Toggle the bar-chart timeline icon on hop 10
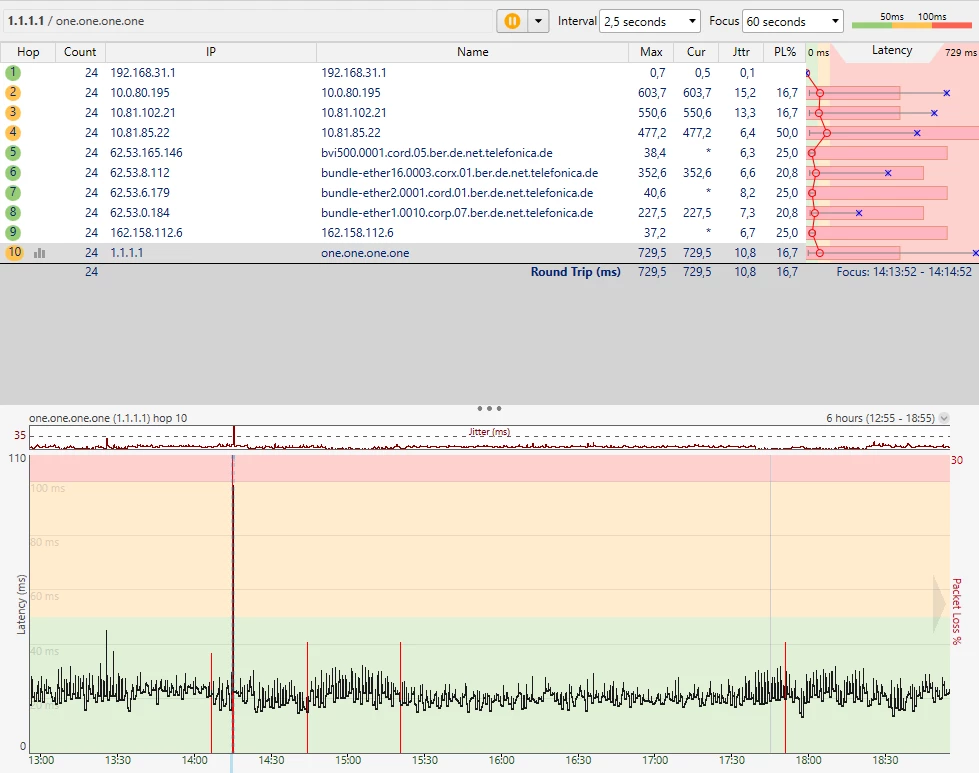 [x=40, y=253]
